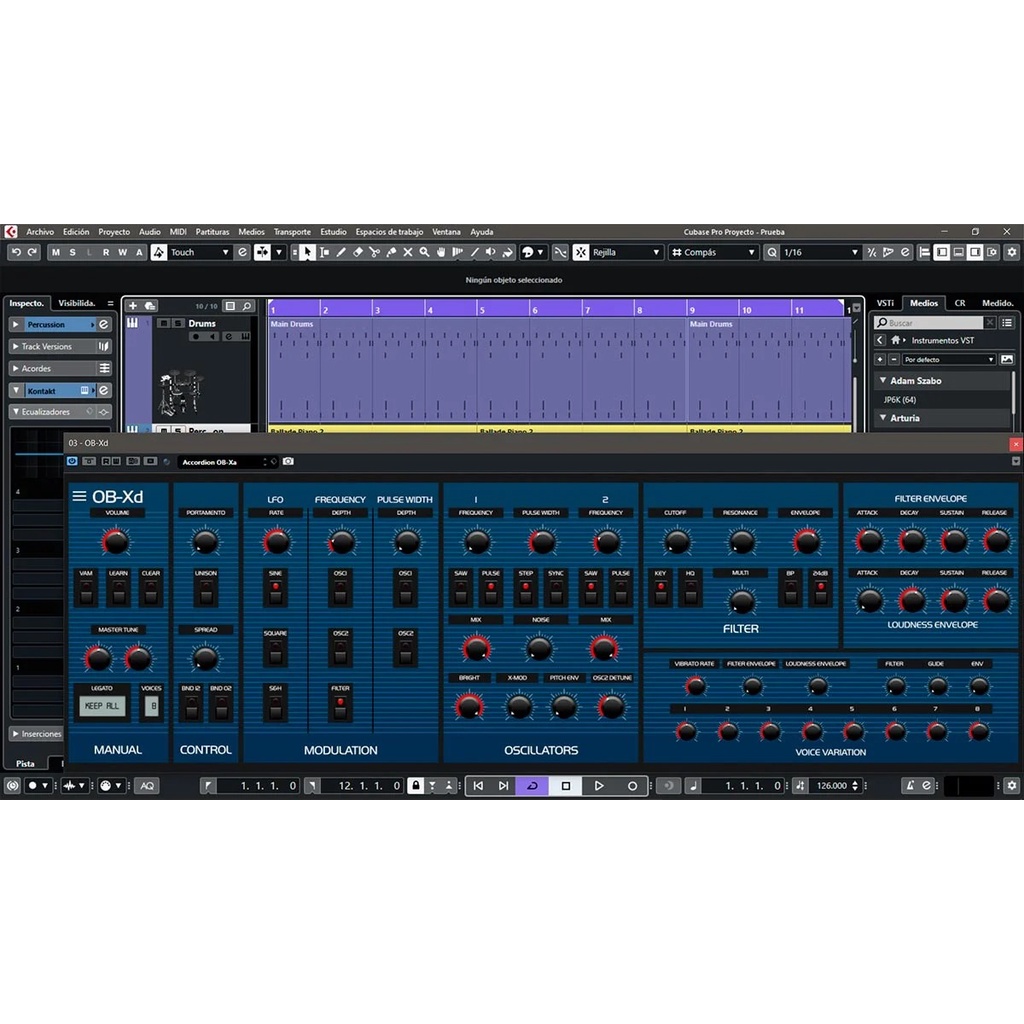
Task: Open the Setup gear in top toolbar
Action: [x=1012, y=252]
